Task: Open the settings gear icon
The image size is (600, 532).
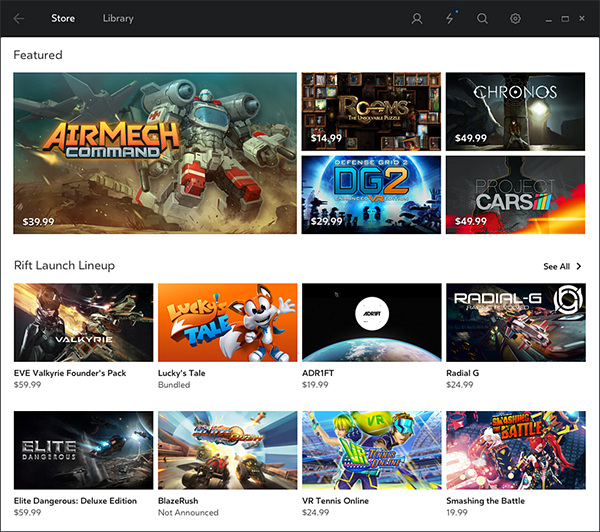Action: coord(515,18)
